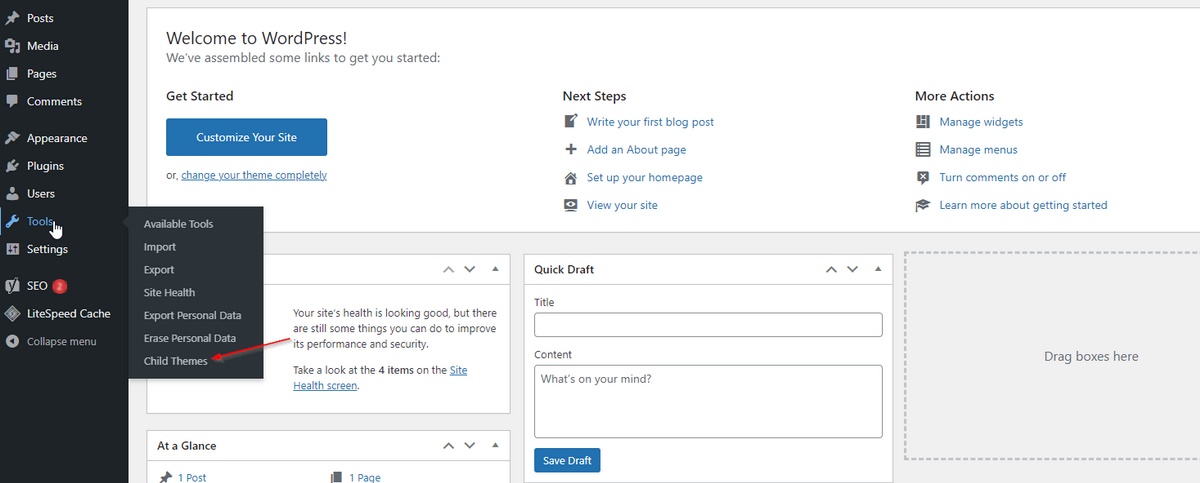Click the What's on your mind content box
The height and width of the screenshot is (483, 1200).
click(x=708, y=401)
